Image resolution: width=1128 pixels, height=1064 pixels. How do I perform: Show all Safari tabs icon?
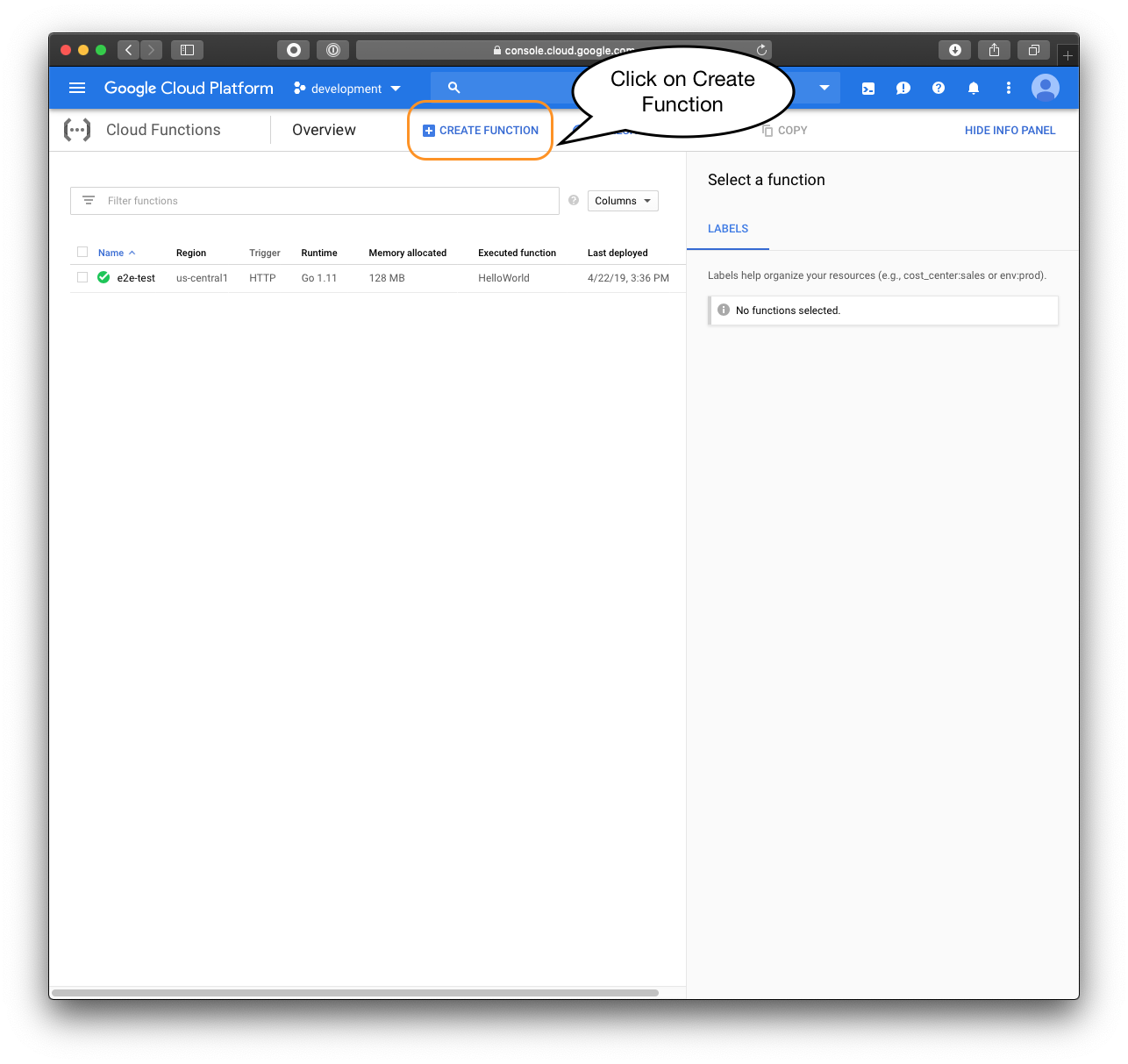(1033, 50)
